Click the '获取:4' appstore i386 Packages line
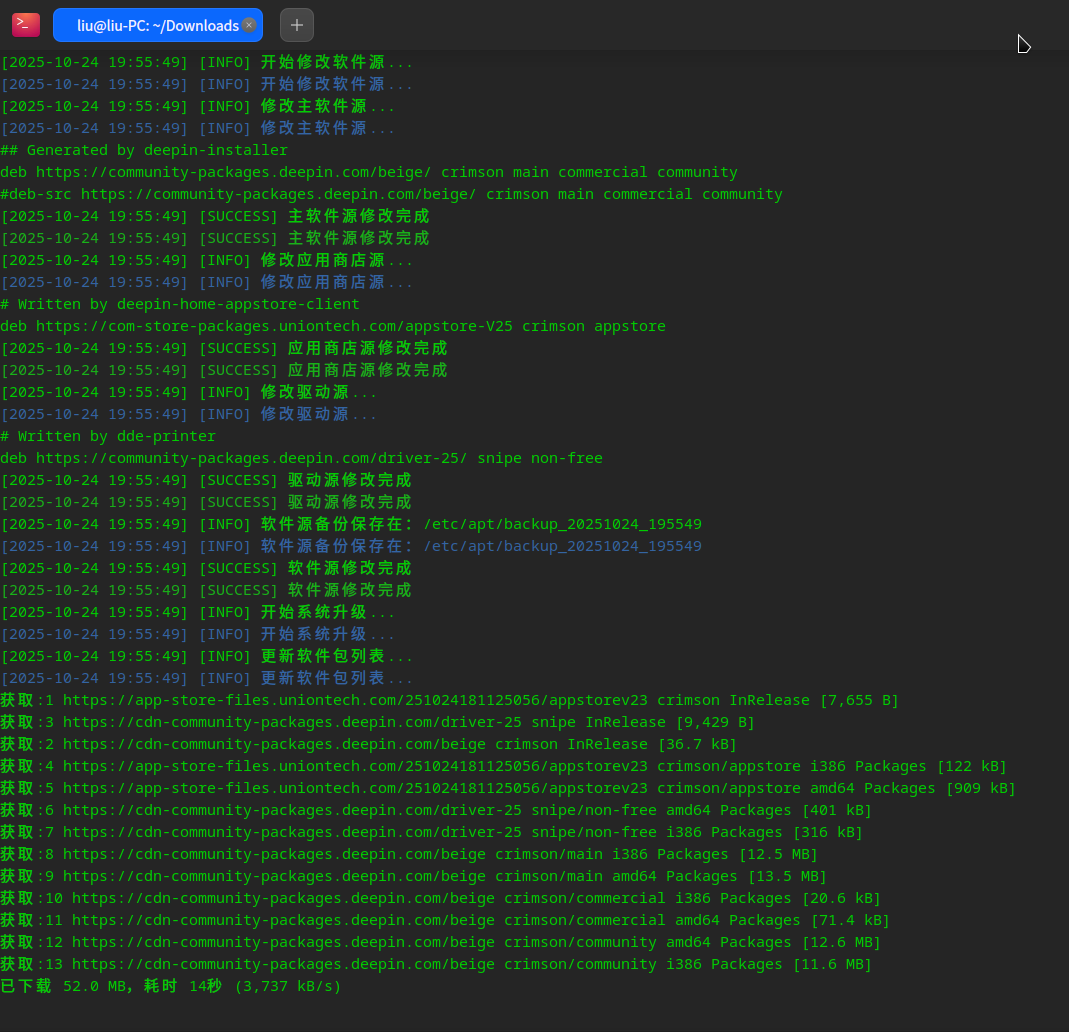Image resolution: width=1069 pixels, height=1032 pixels. (x=503, y=766)
